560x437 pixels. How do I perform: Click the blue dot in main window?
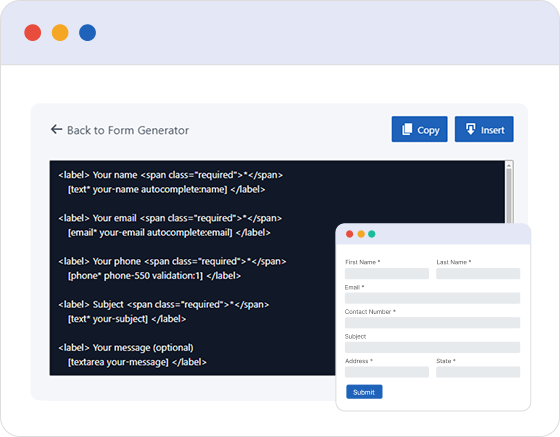click(x=88, y=32)
